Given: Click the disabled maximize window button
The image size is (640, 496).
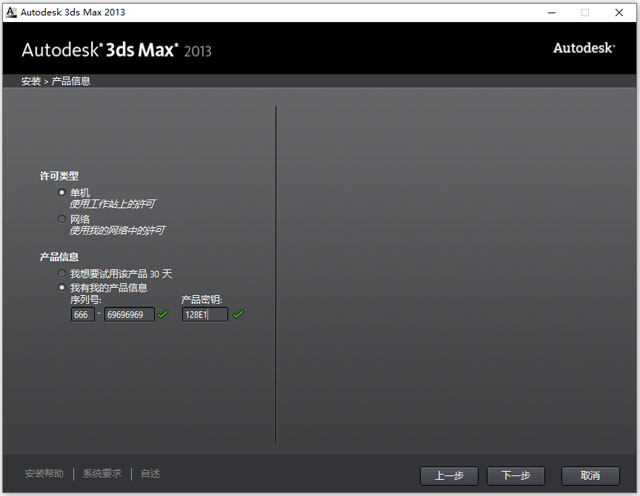Looking at the screenshot, I should [x=585, y=13].
